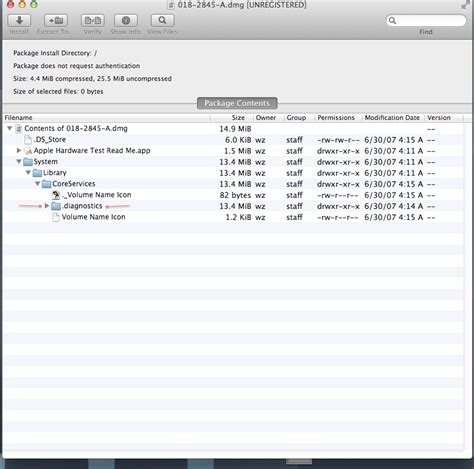The image size is (474, 469).
Task: Click the "82 bytes" size cell
Action: pos(235,195)
